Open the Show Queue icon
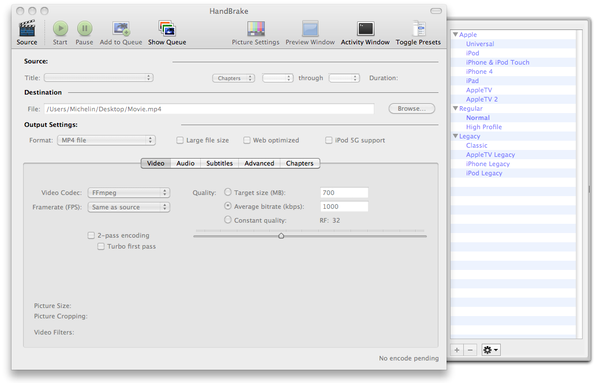600x383 pixels. coord(167,29)
